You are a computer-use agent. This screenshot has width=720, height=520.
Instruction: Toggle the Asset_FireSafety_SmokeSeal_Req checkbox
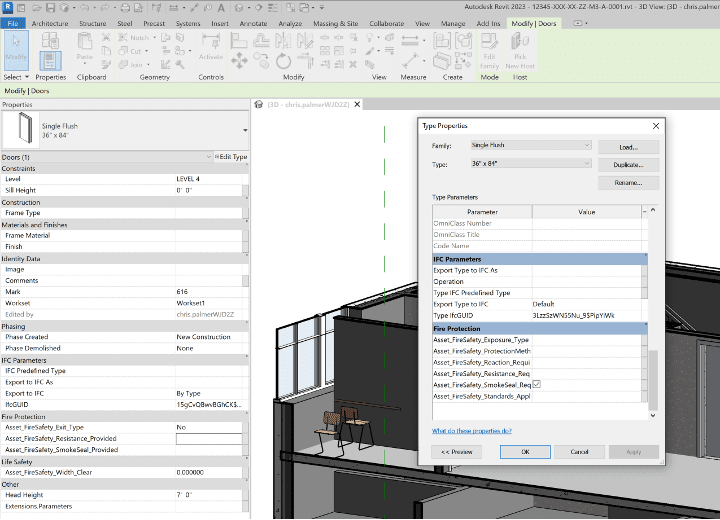coord(537,384)
